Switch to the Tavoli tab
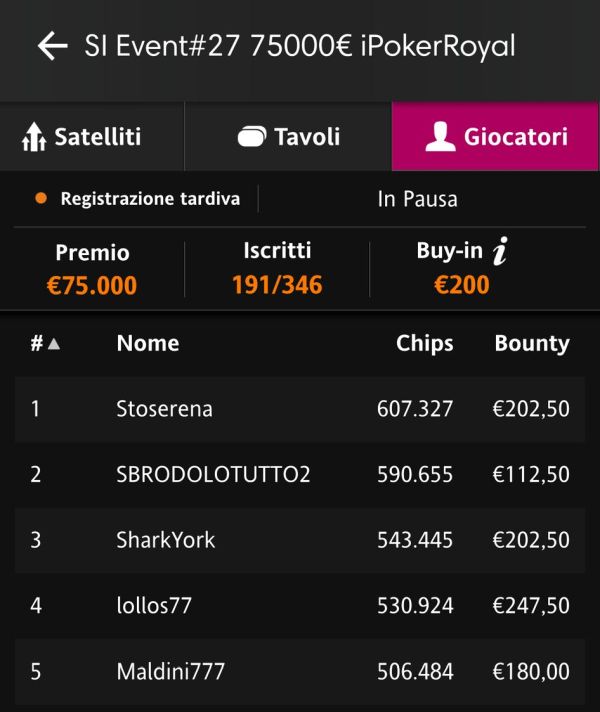Image resolution: width=600 pixels, height=712 pixels. [288, 137]
